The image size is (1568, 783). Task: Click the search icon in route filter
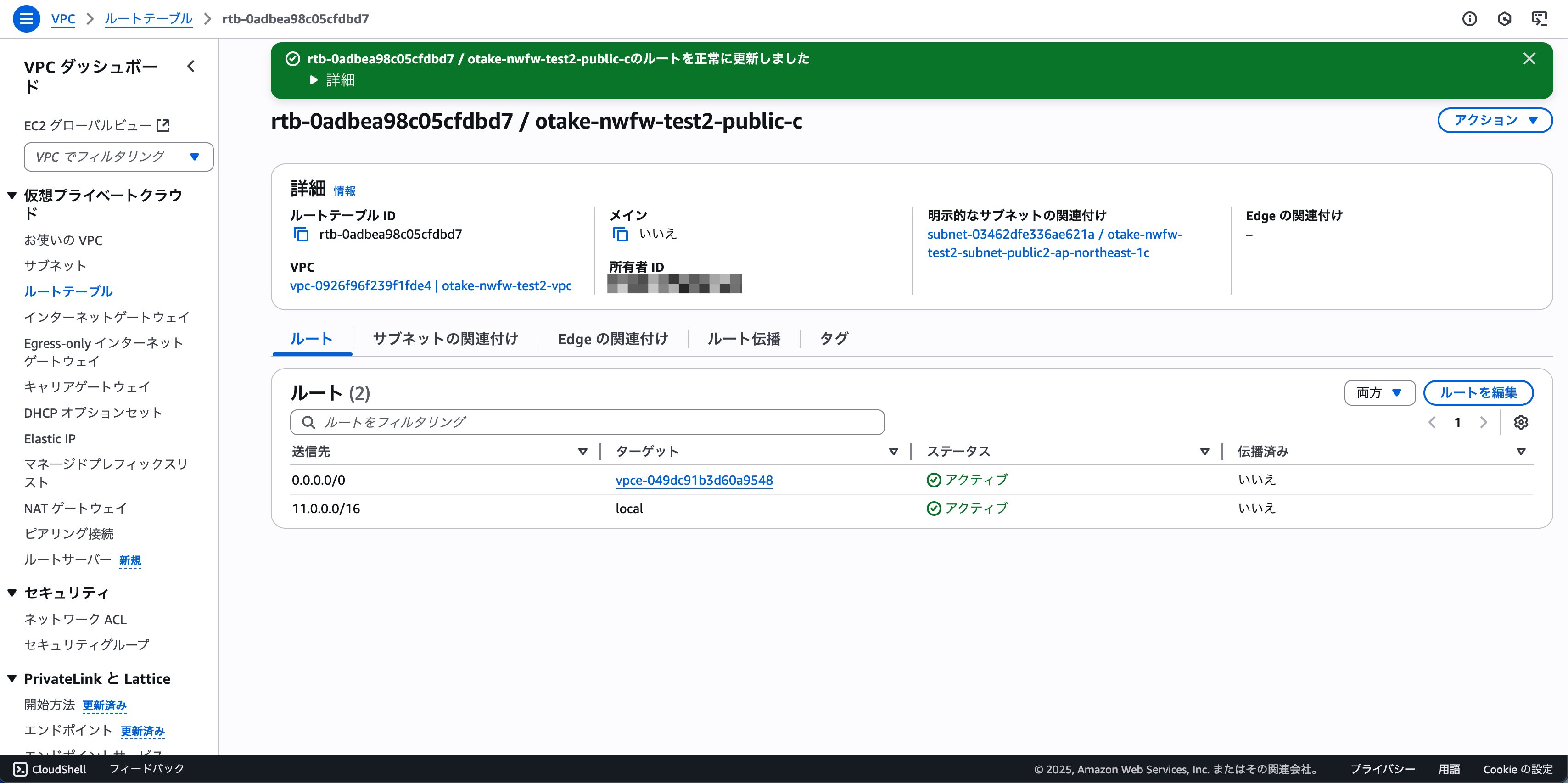pos(308,423)
